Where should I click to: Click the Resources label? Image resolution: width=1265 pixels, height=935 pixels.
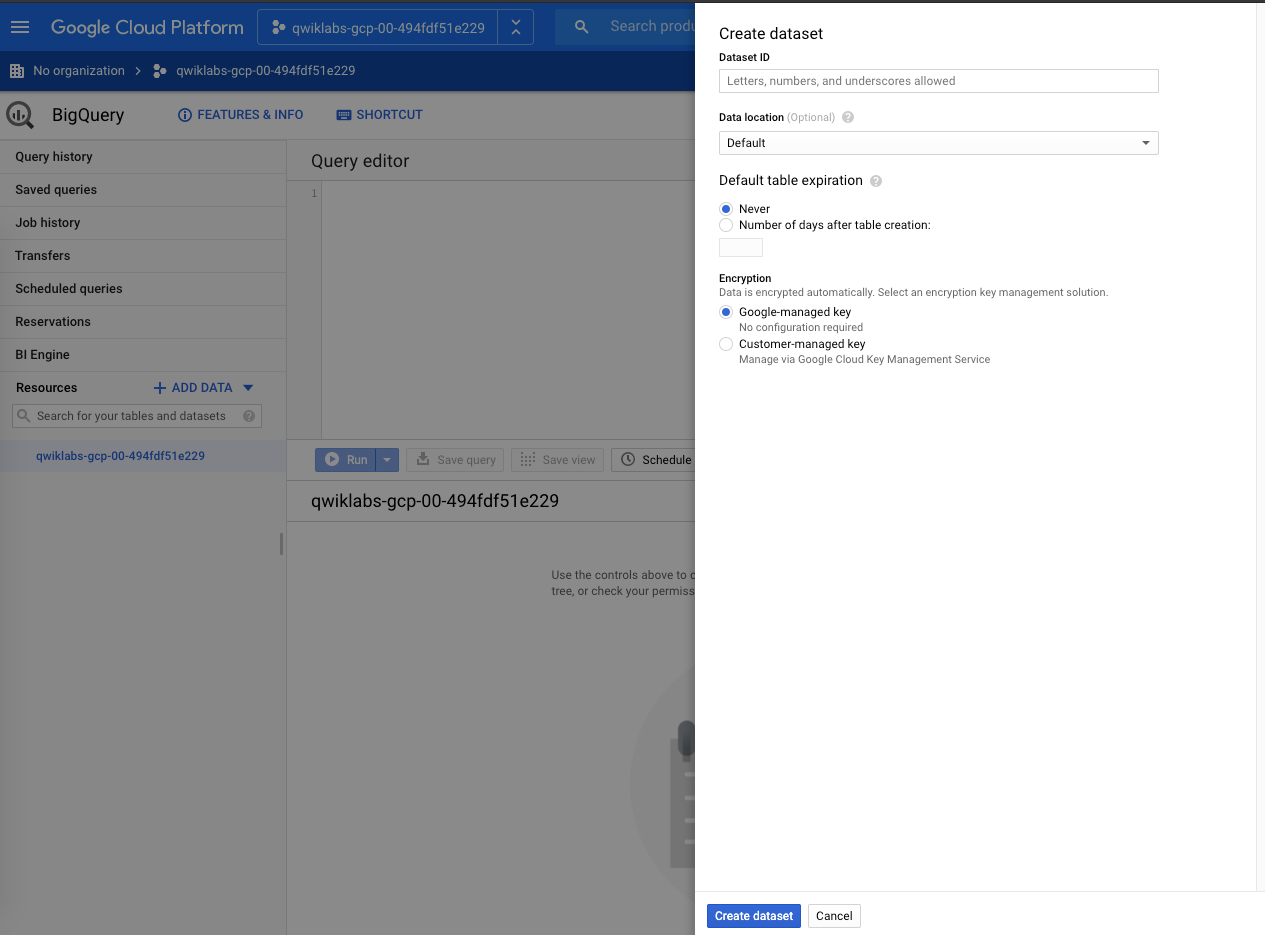point(46,388)
